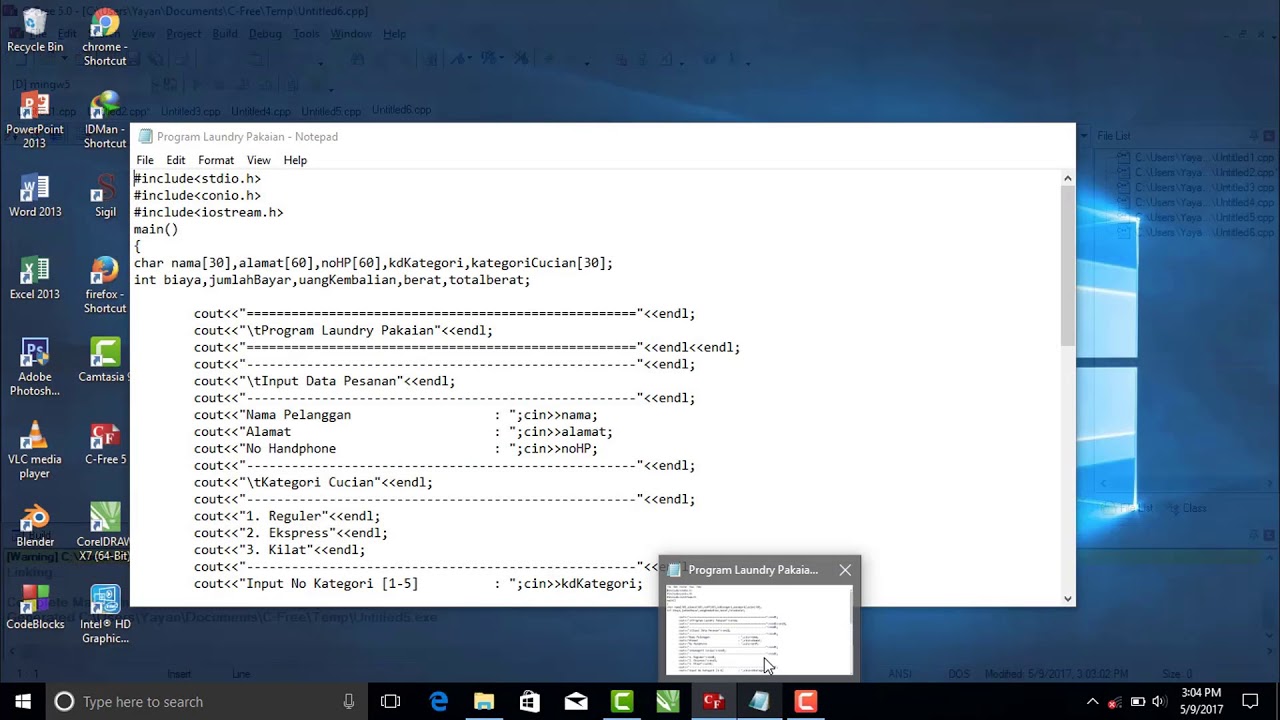This screenshot has width=1280, height=720.
Task: Click the "Nama Pelanggan" cout line
Action: [x=396, y=415]
